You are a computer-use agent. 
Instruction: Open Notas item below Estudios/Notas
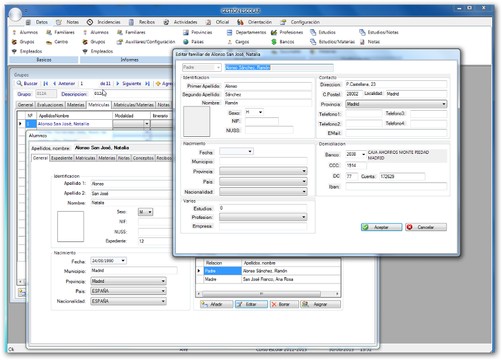(370, 42)
